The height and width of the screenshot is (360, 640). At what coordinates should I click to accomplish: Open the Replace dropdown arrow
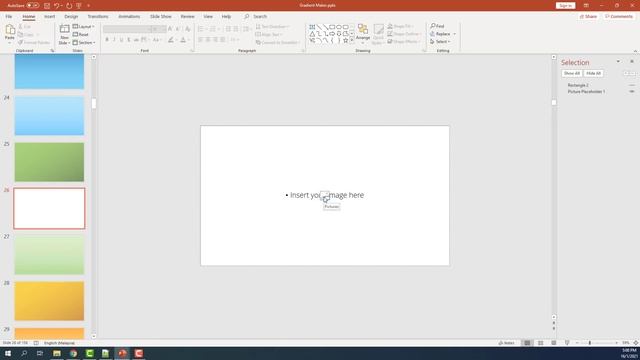[x=454, y=34]
